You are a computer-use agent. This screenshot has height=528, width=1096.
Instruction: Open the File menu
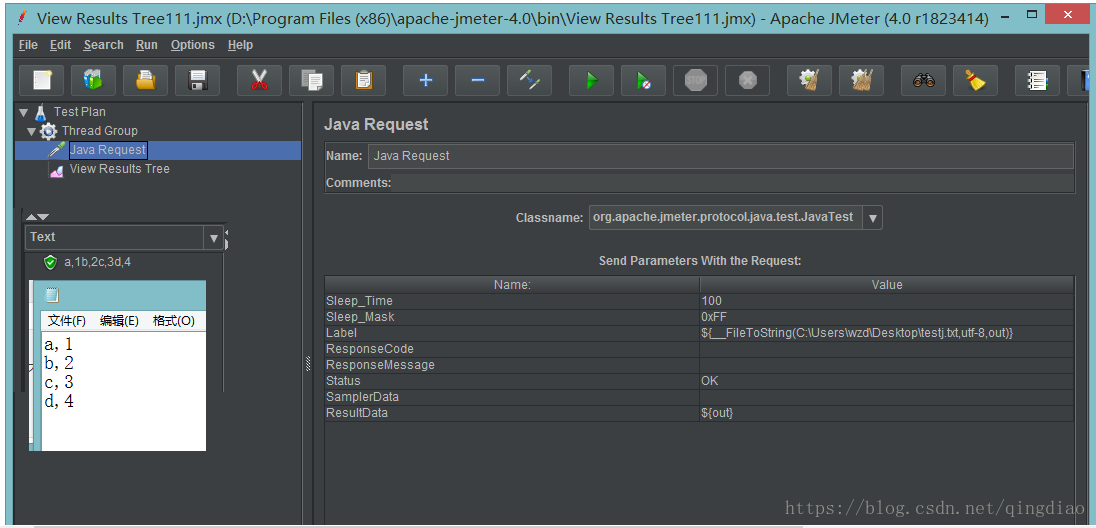(29, 45)
